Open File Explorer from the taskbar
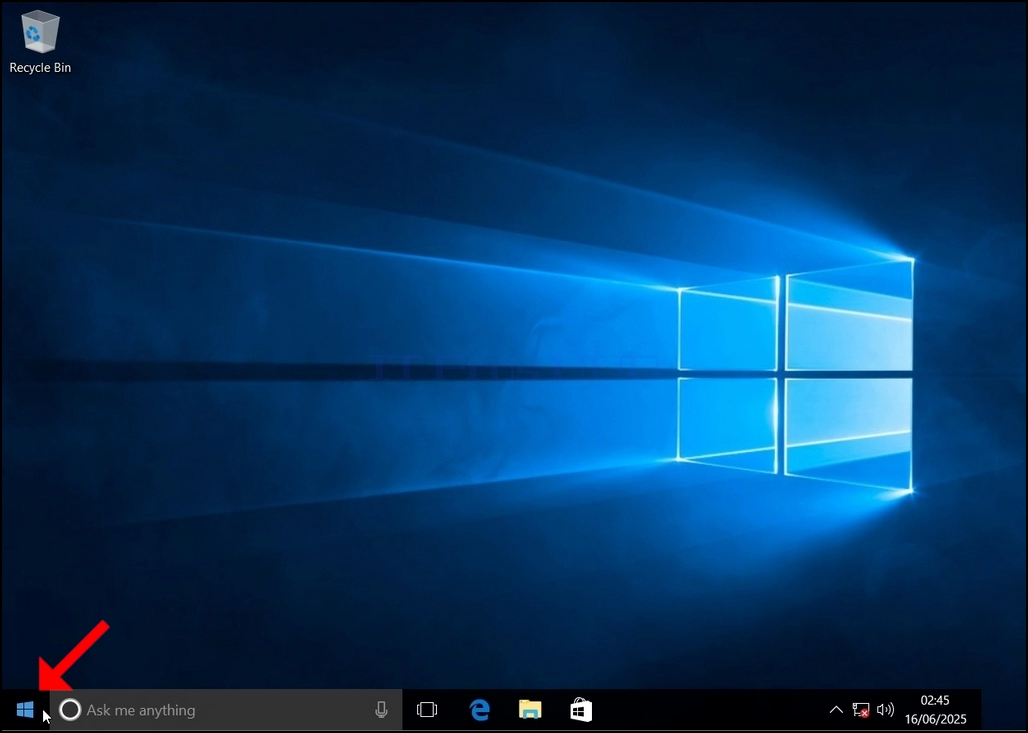 pos(530,710)
